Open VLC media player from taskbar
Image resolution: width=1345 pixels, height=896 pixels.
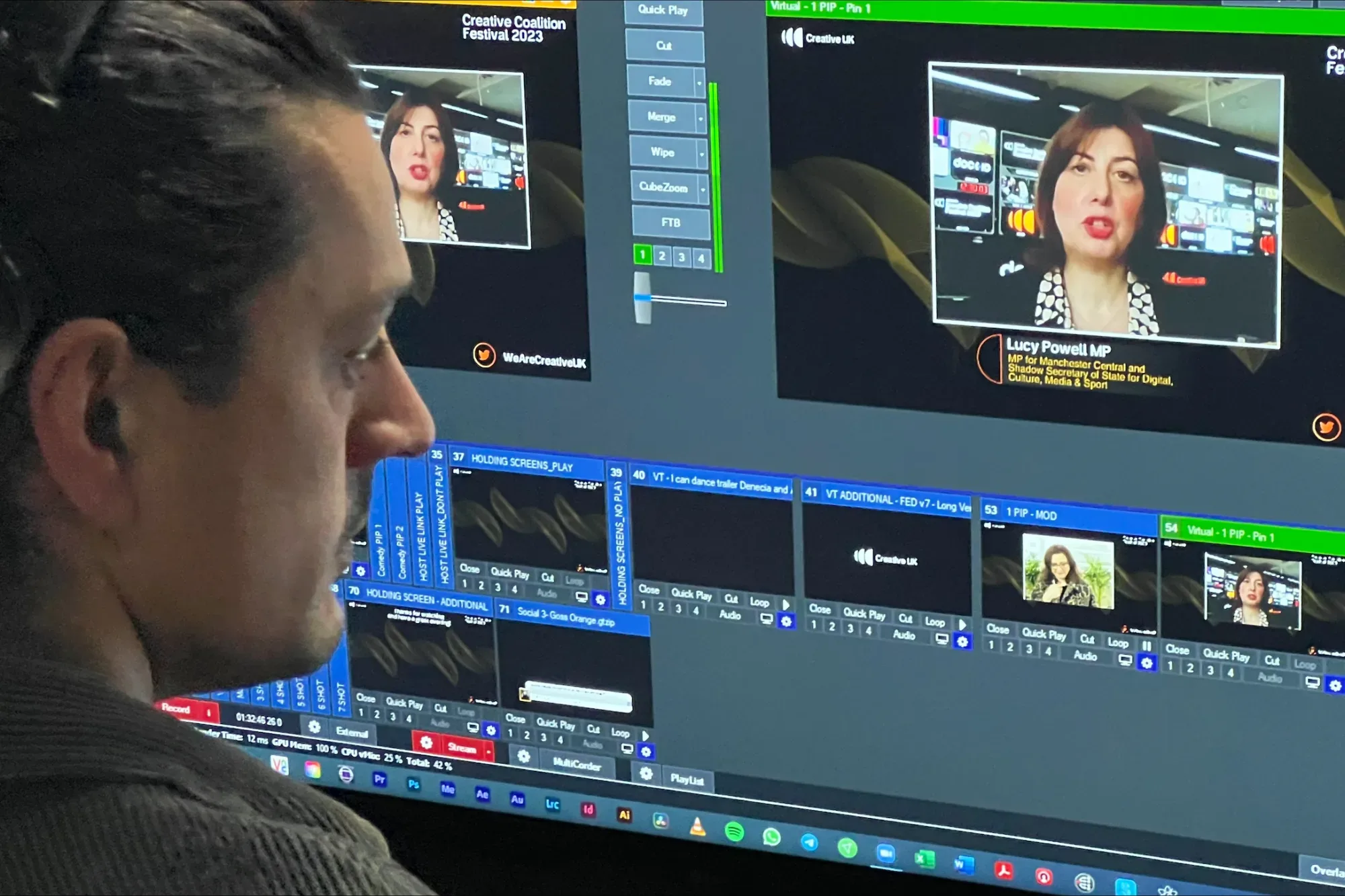(x=698, y=825)
